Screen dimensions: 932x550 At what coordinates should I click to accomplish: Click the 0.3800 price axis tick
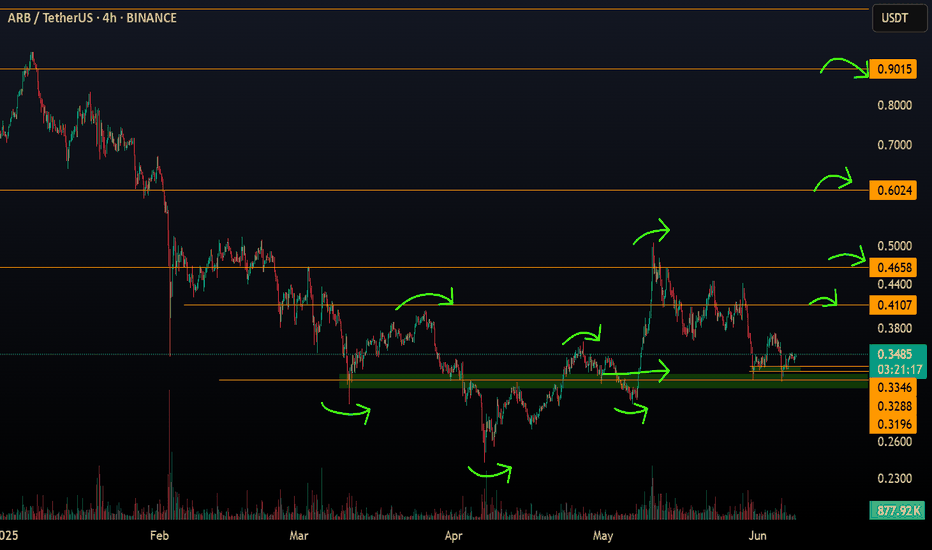(895, 328)
